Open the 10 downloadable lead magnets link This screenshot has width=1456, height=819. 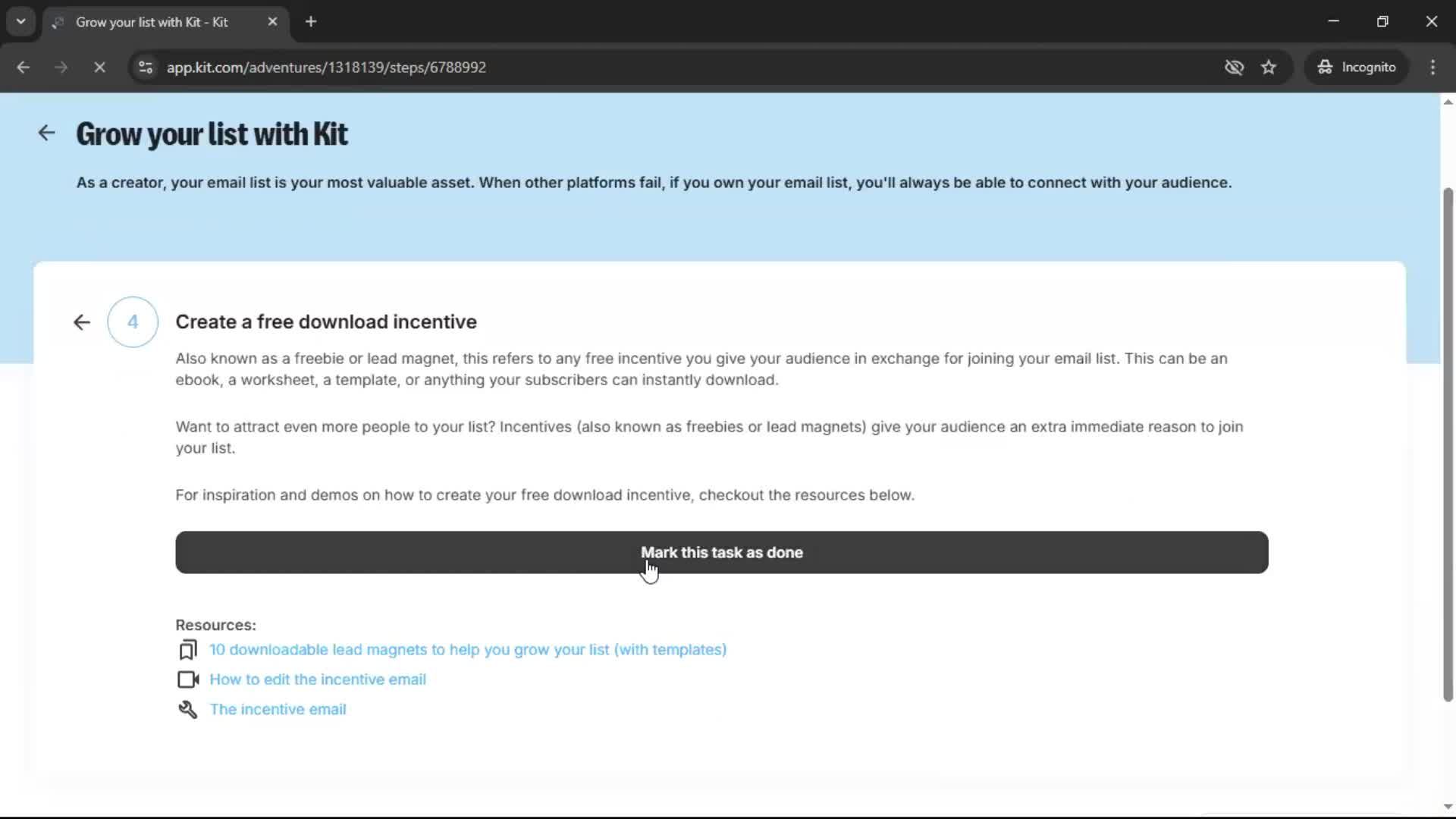tap(467, 649)
